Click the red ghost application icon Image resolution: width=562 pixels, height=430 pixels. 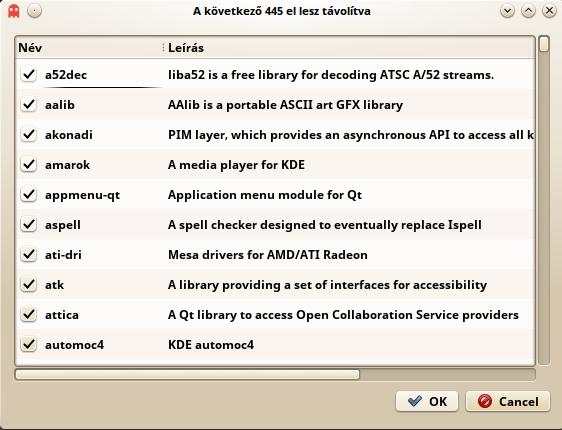14,11
